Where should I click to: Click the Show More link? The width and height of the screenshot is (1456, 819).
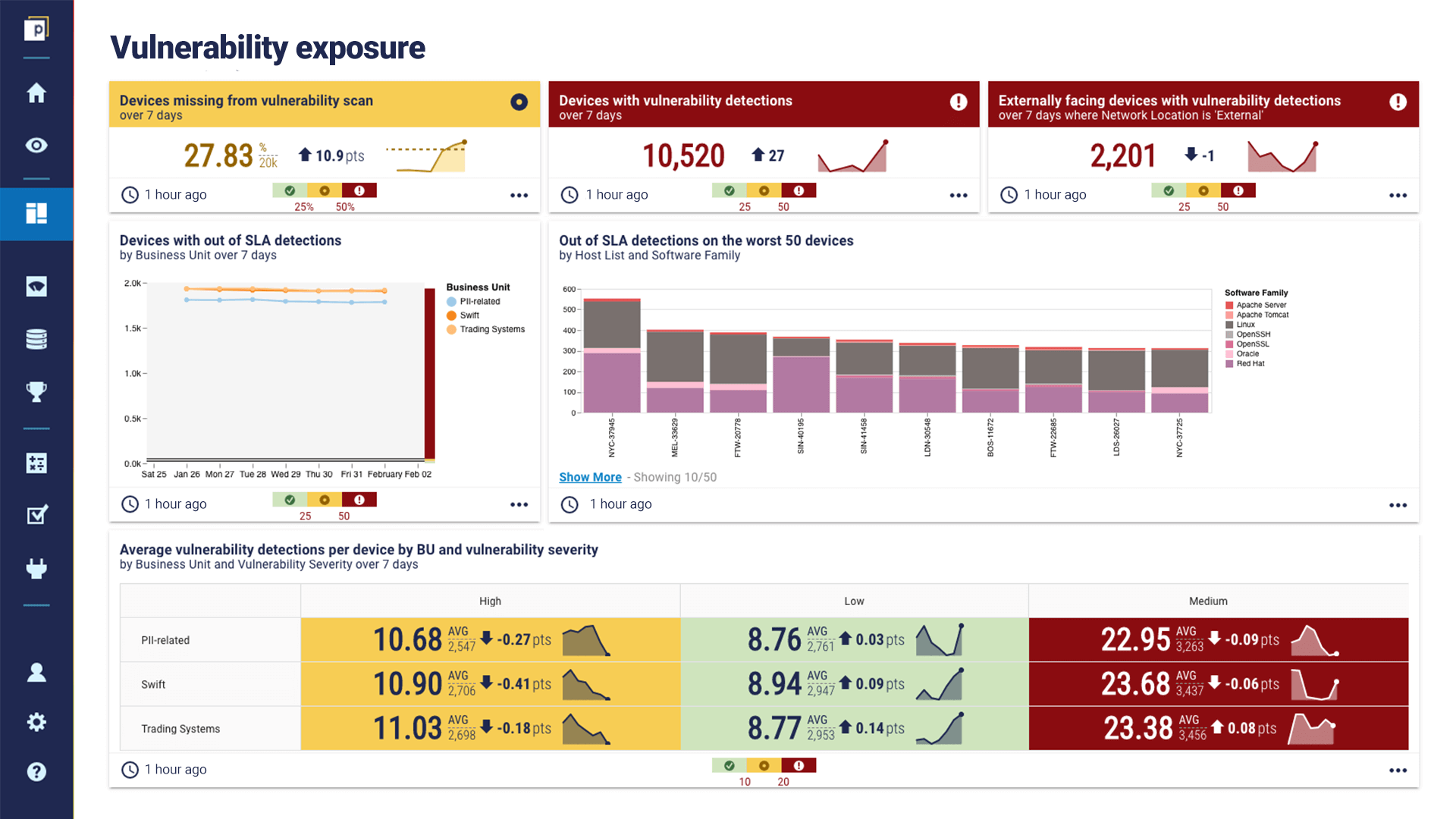[x=590, y=477]
